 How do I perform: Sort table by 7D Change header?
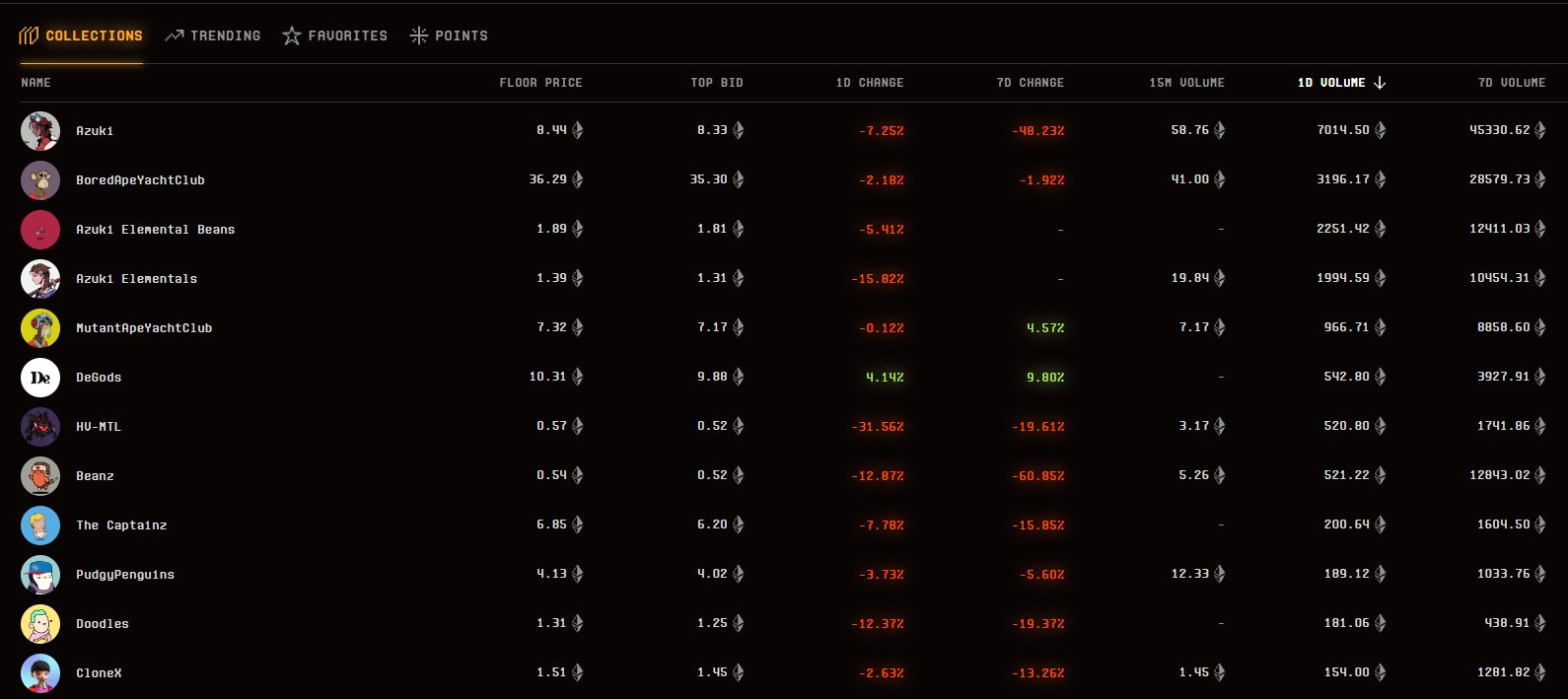point(1031,83)
